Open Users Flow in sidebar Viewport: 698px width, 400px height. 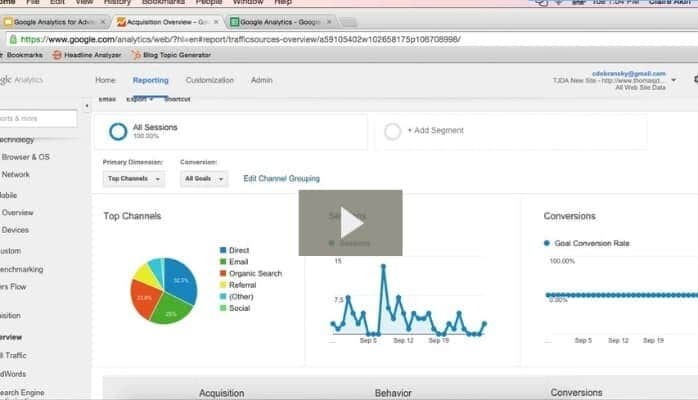point(13,287)
